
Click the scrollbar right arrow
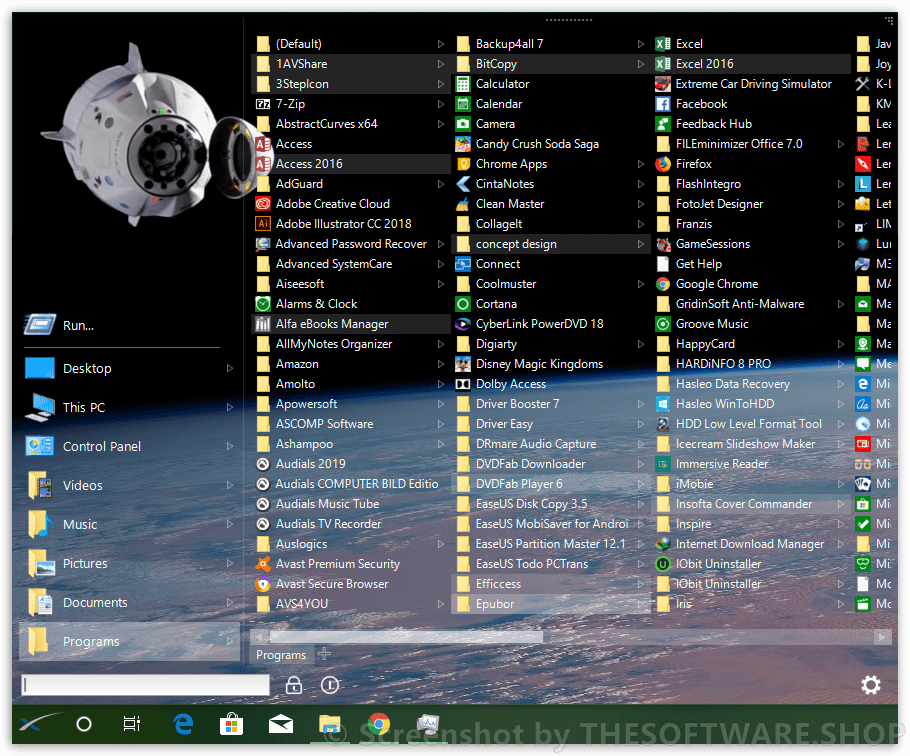coord(883,636)
